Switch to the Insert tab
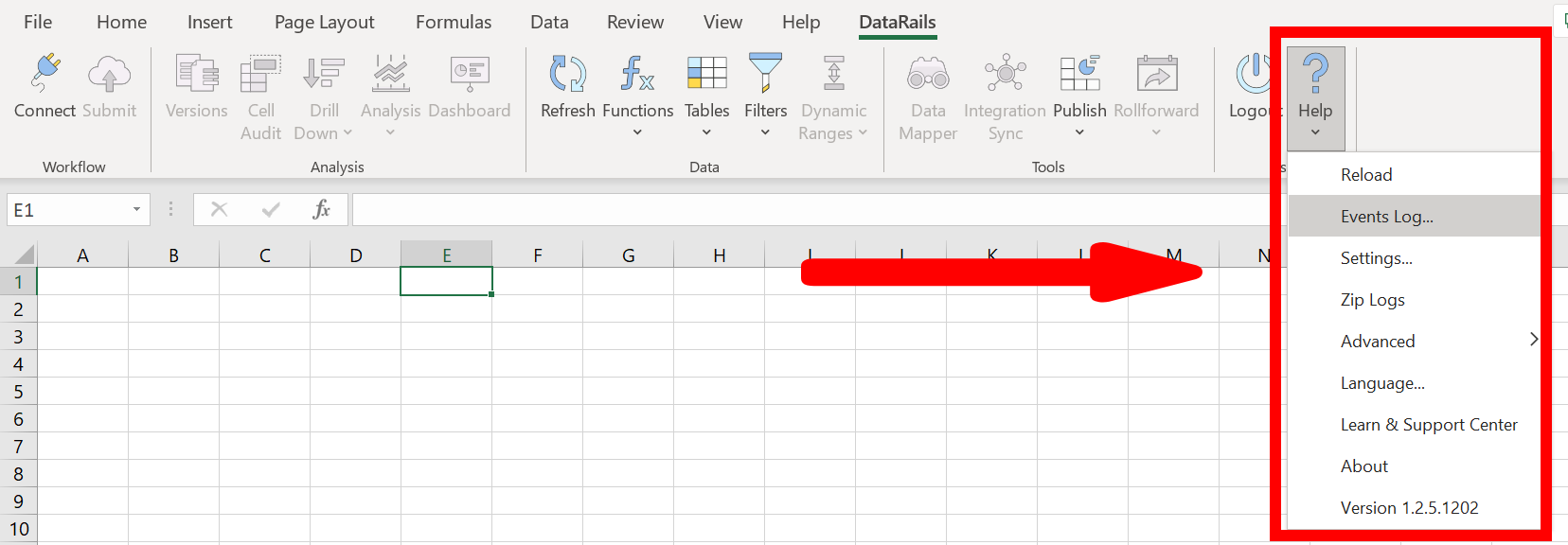Image resolution: width=1568 pixels, height=545 pixels. [209, 22]
